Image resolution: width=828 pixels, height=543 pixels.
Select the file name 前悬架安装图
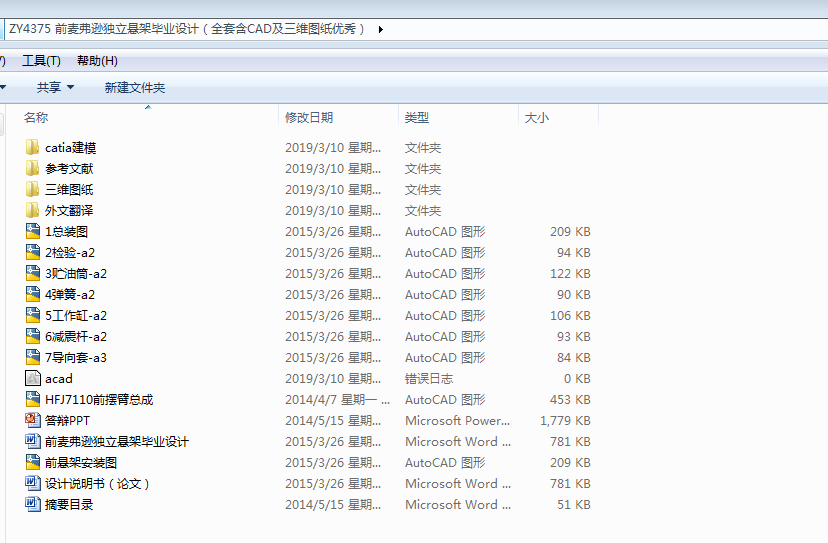pyautogui.click(x=80, y=462)
